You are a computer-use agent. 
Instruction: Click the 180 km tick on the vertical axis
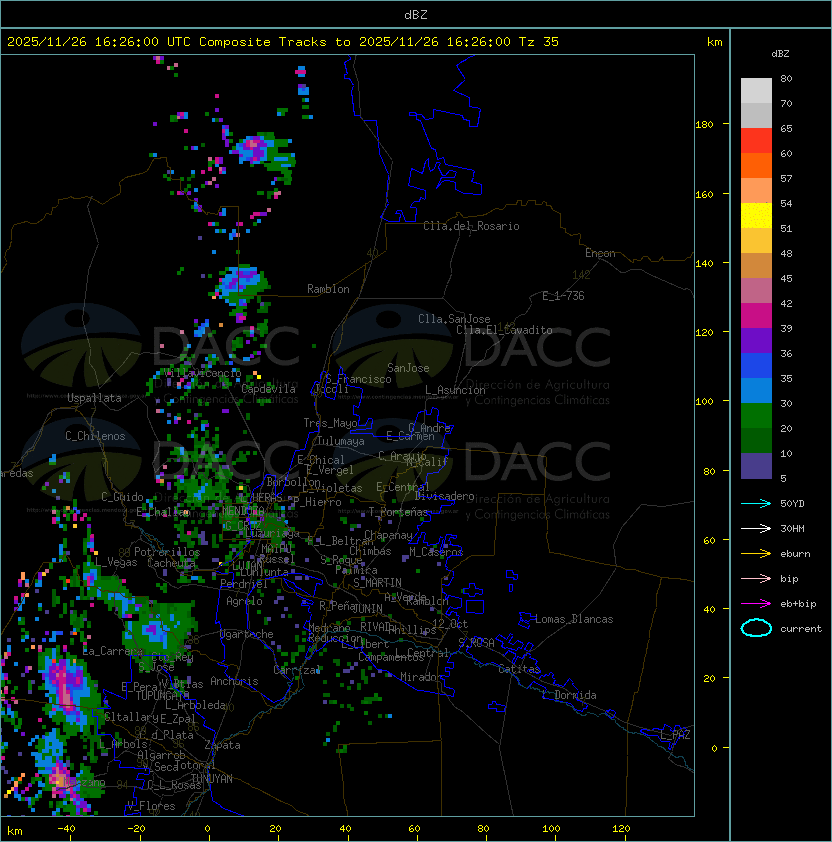click(x=704, y=125)
